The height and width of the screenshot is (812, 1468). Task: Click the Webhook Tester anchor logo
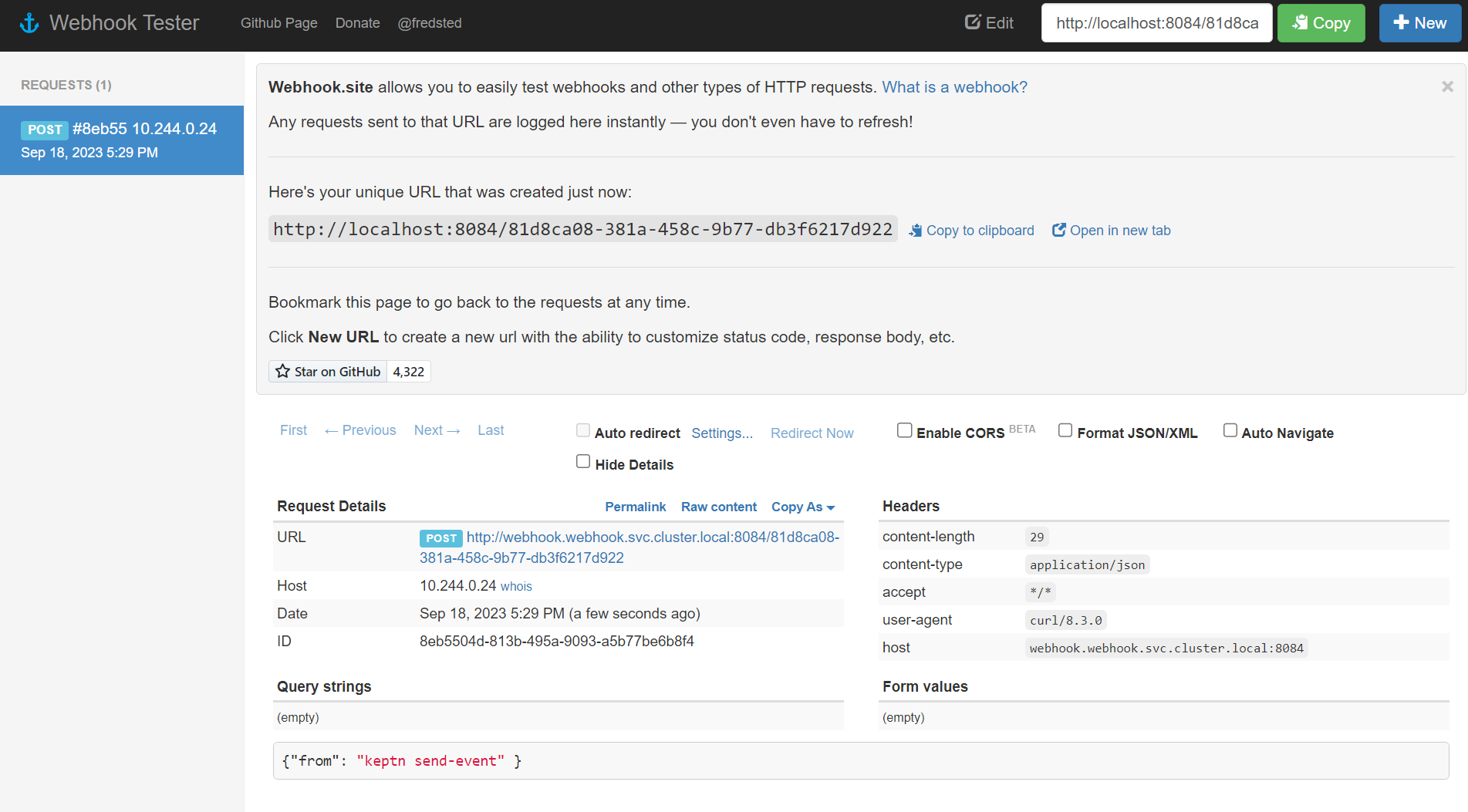coord(29,22)
